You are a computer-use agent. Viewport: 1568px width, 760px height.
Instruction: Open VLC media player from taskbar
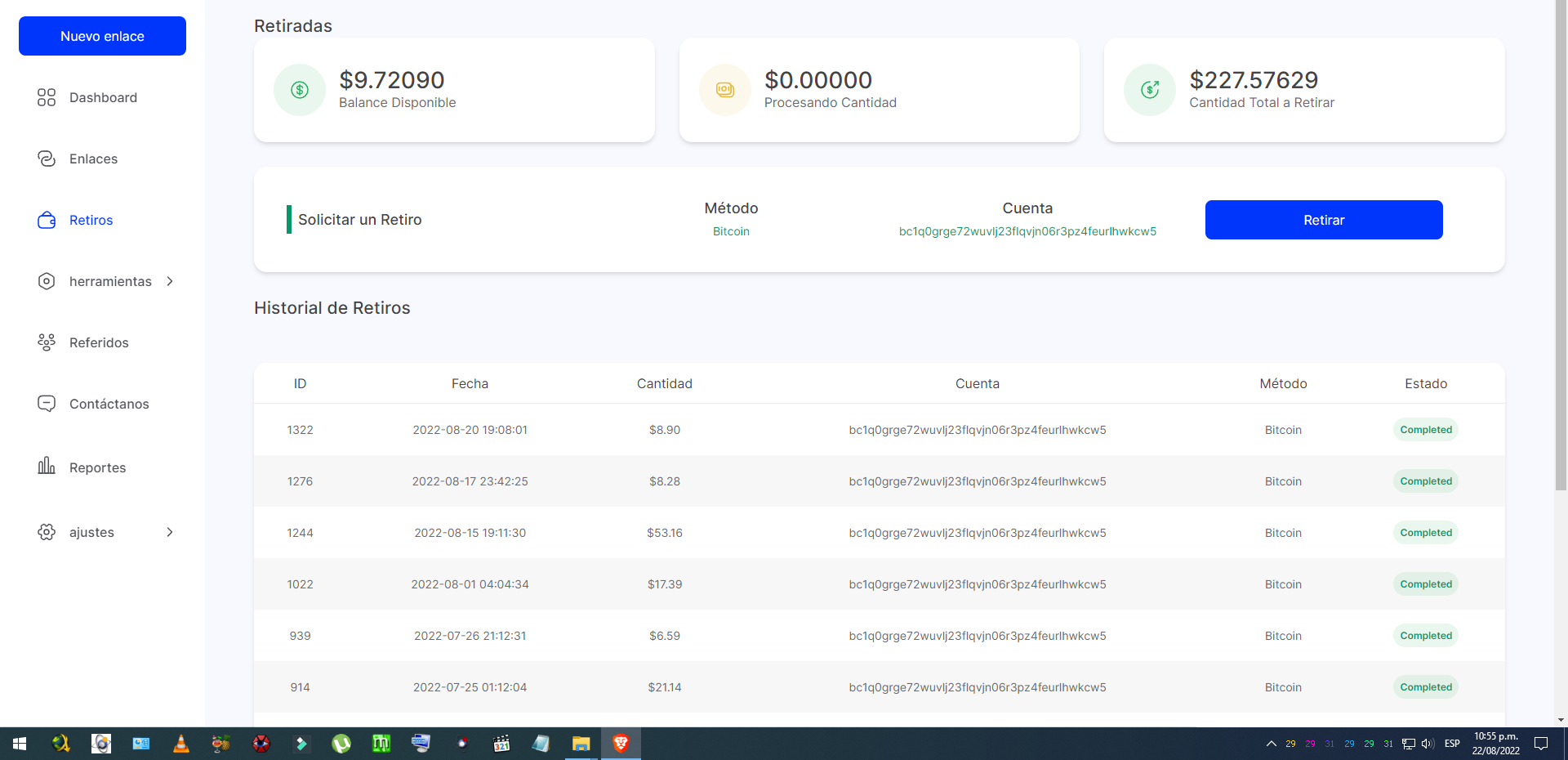[181, 743]
